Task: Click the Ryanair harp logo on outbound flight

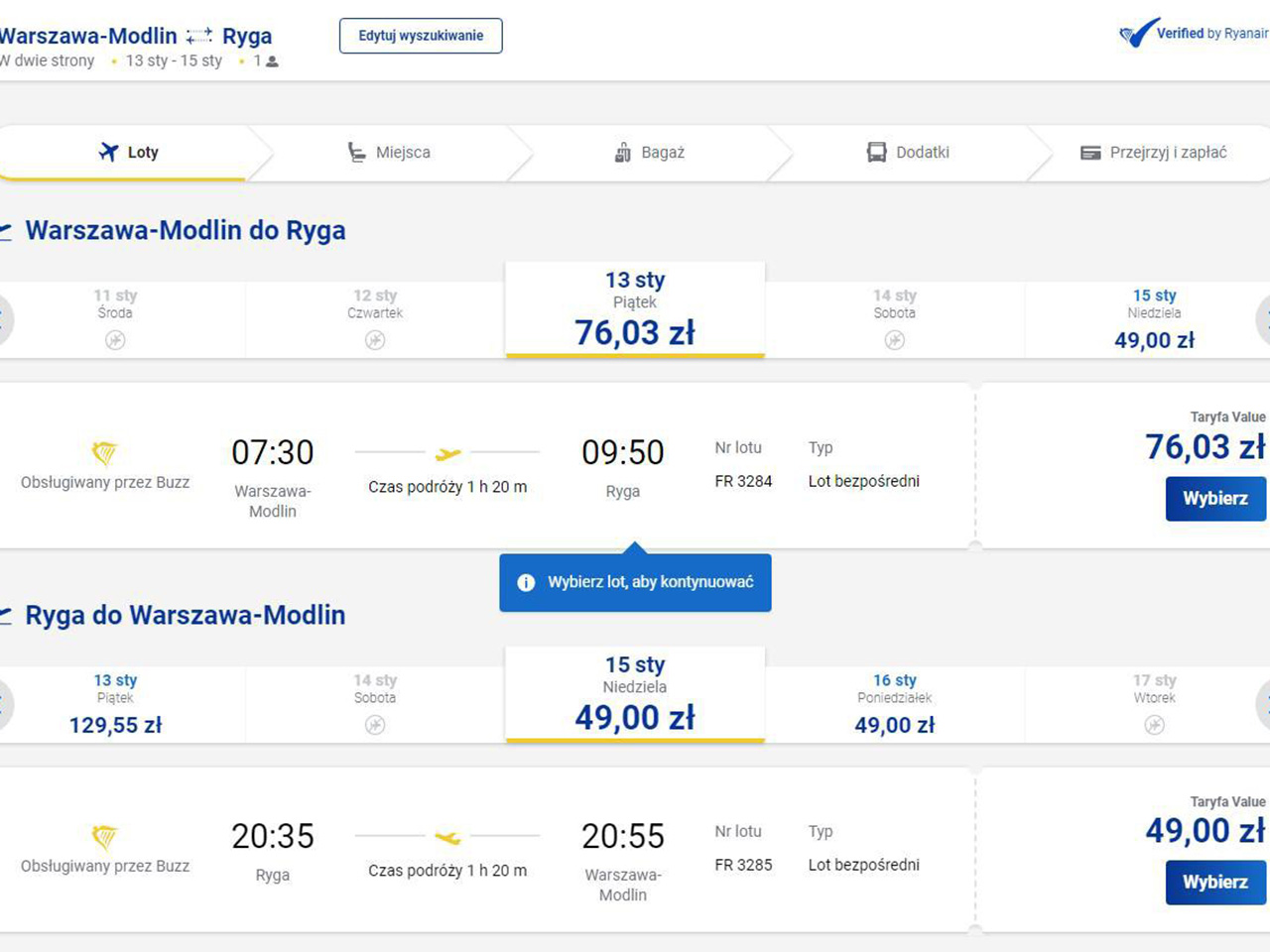Action: [104, 453]
